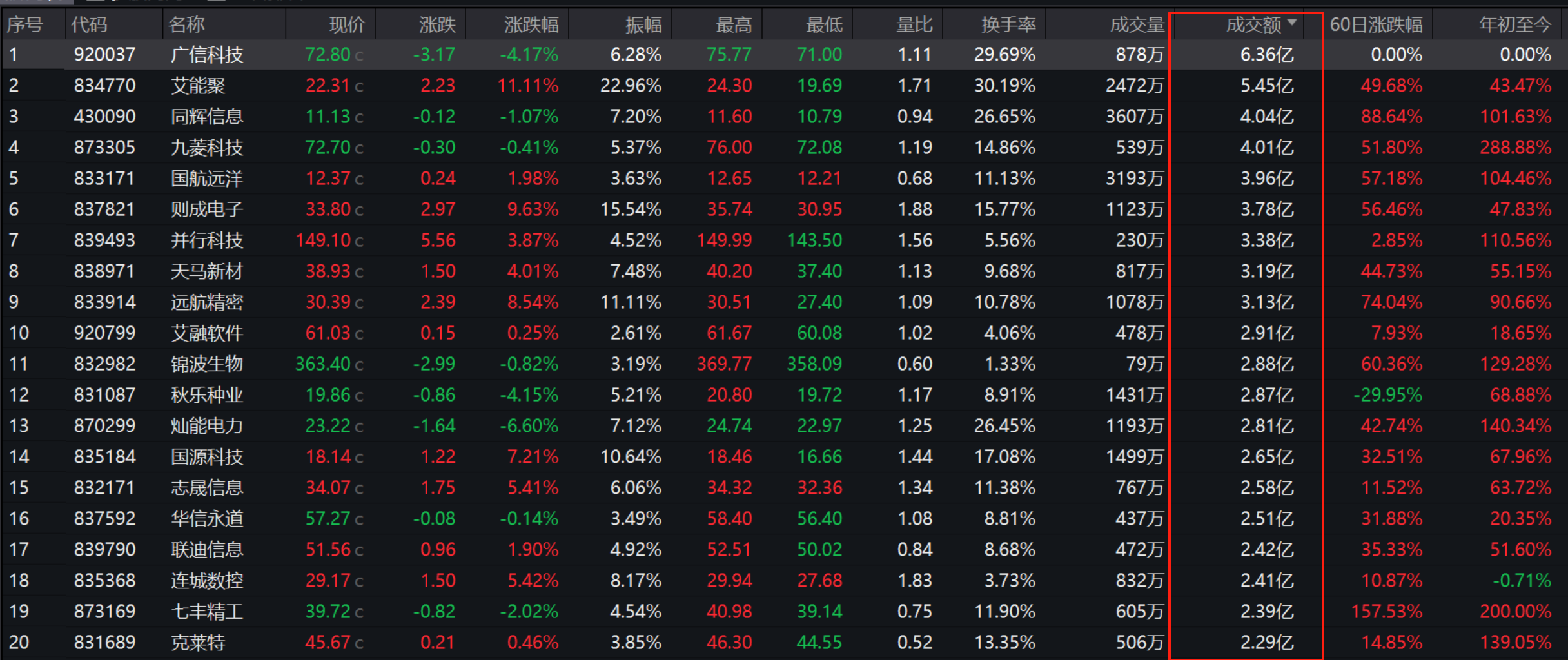Click the 11.11% gain of 艾能聚
The width and height of the screenshot is (1568, 660).
pyautogui.click(x=528, y=86)
